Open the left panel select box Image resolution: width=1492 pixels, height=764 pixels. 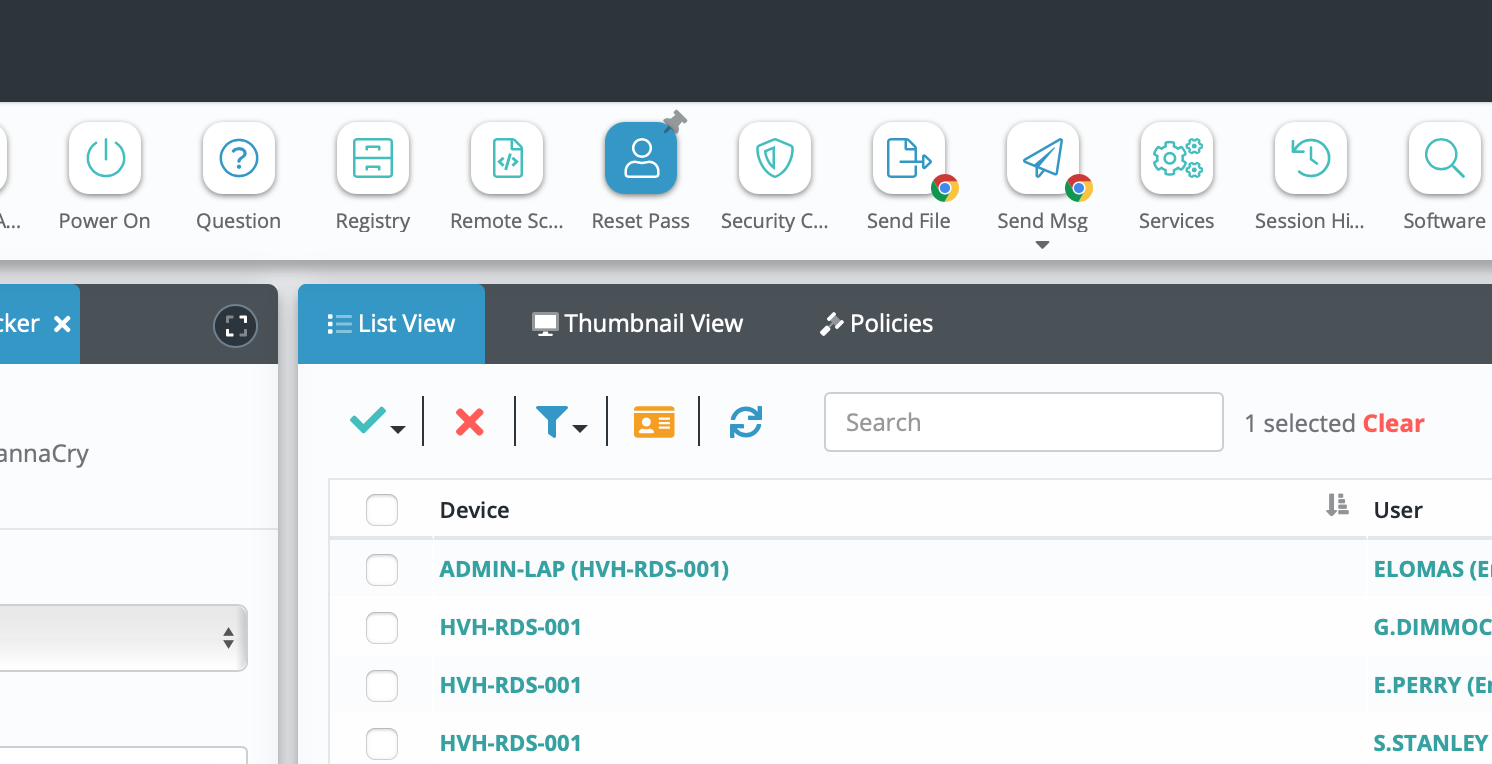(x=123, y=638)
